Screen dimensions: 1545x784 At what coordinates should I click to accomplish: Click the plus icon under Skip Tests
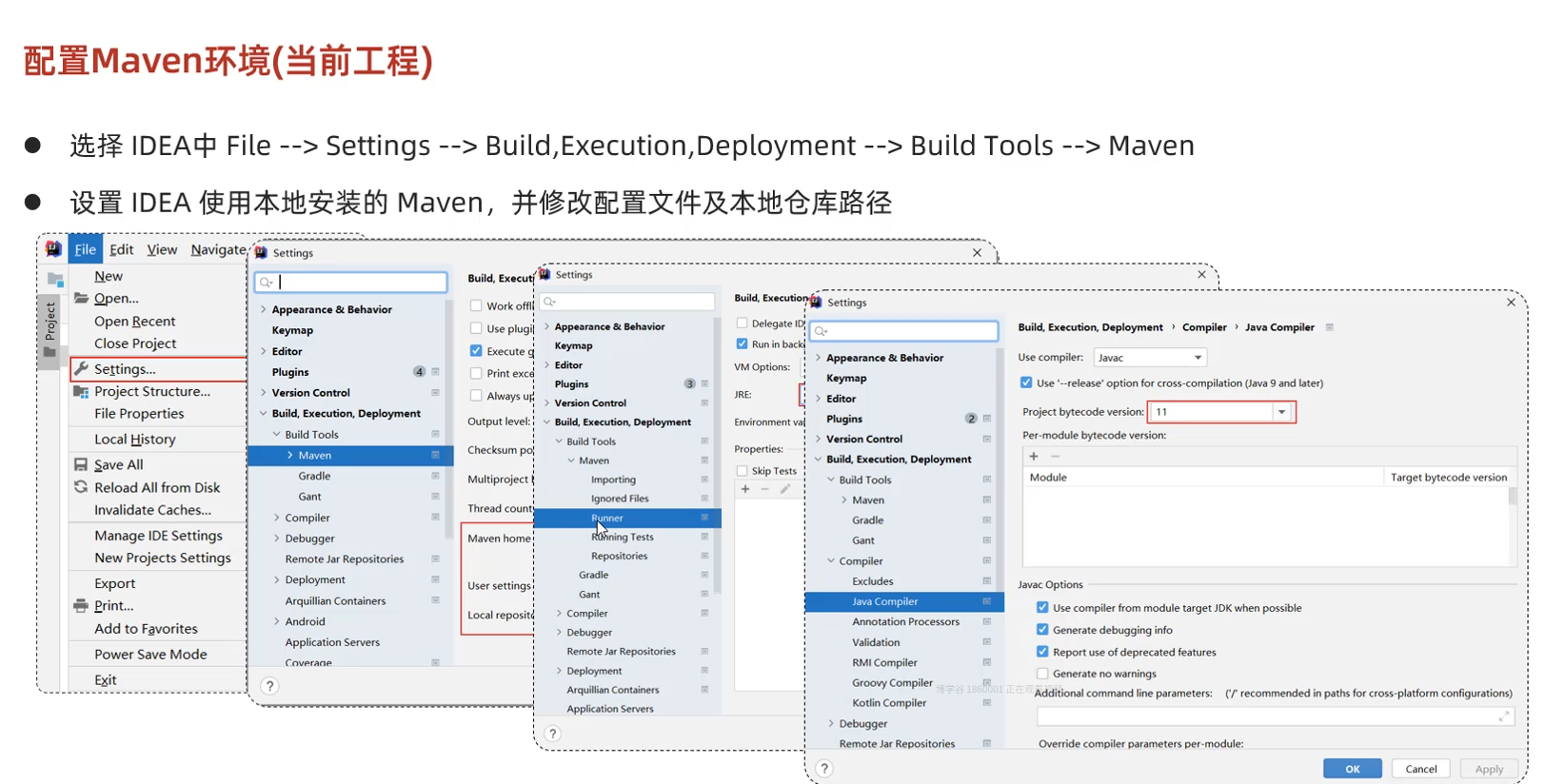pyautogui.click(x=745, y=489)
